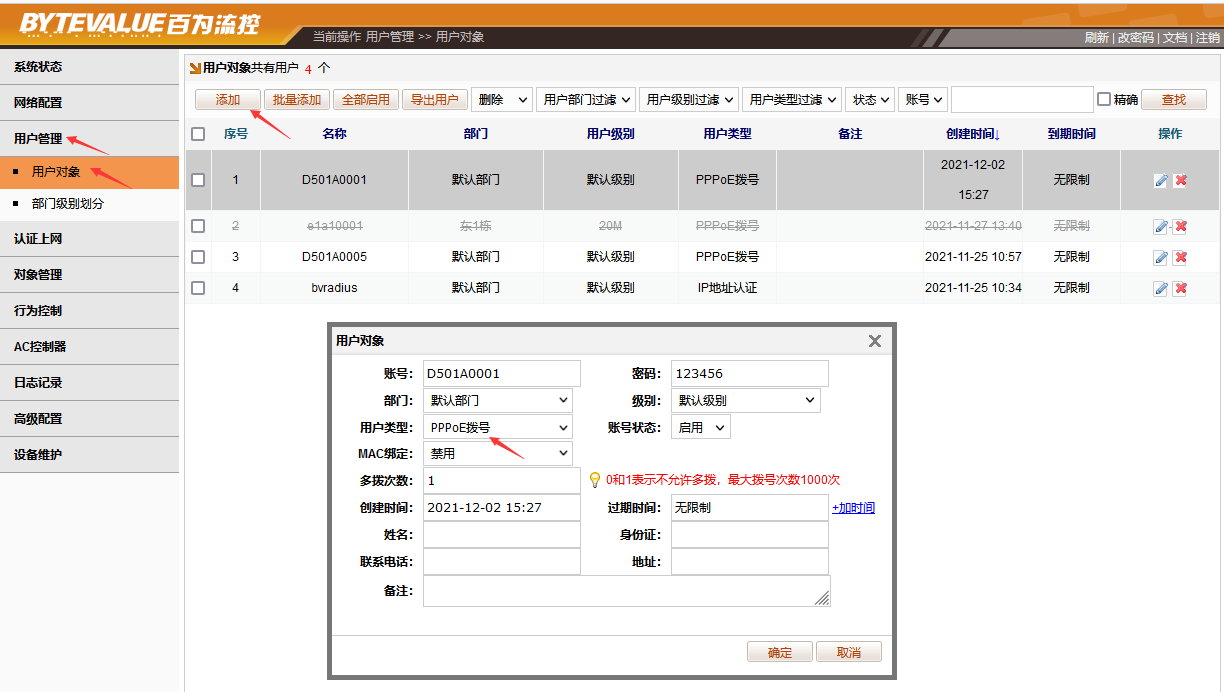Select 部门级别划分 submenu item
Screen dimensions: 1224x692
click(x=67, y=204)
